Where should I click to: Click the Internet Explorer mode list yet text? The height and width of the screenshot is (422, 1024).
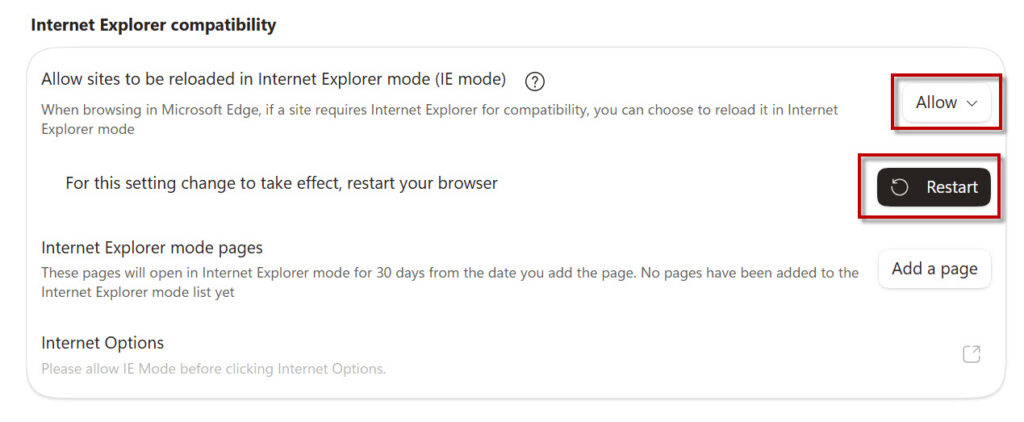(138, 292)
